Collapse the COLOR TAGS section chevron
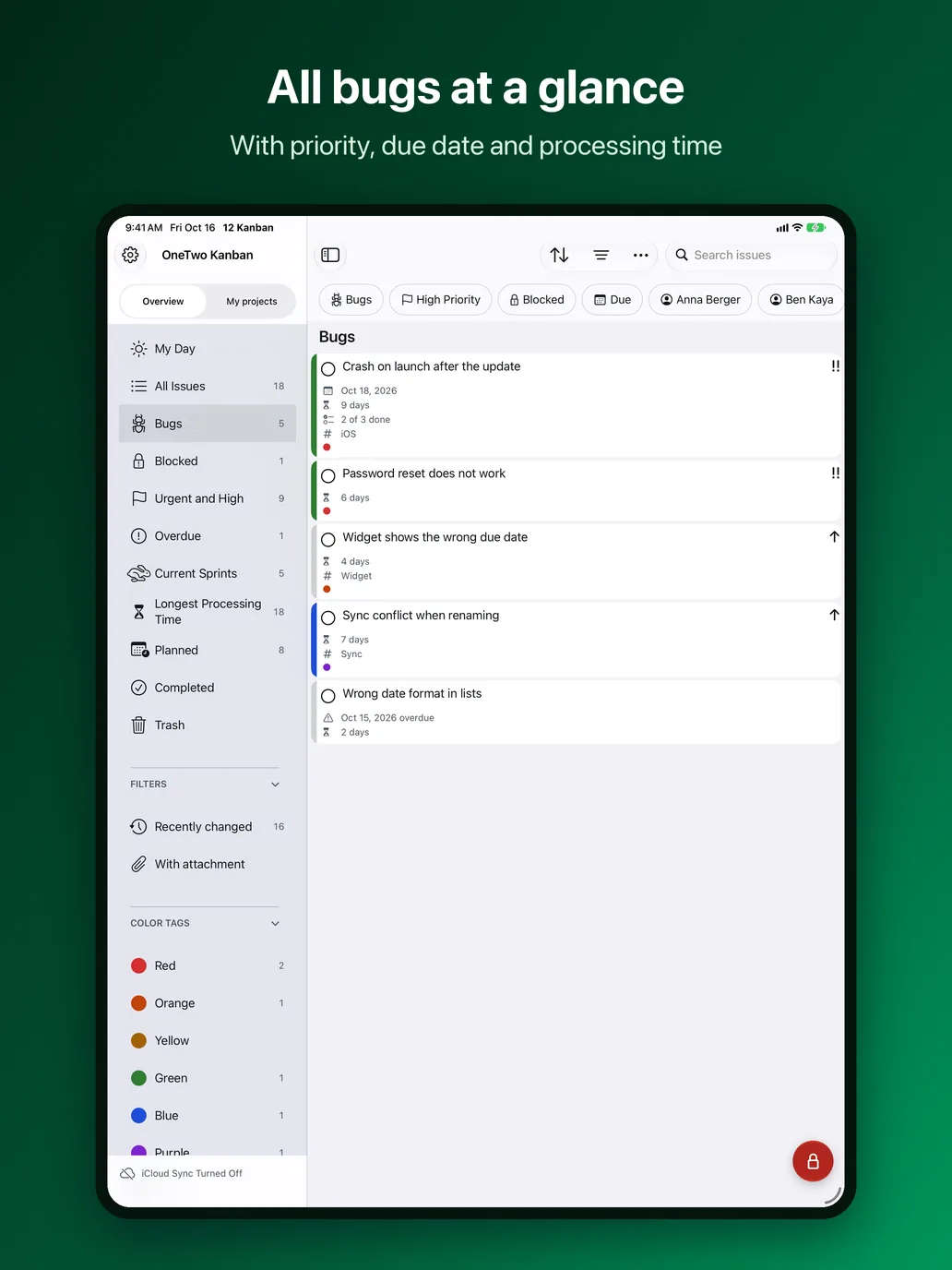Screen dimensions: 952x1270 pos(275,923)
